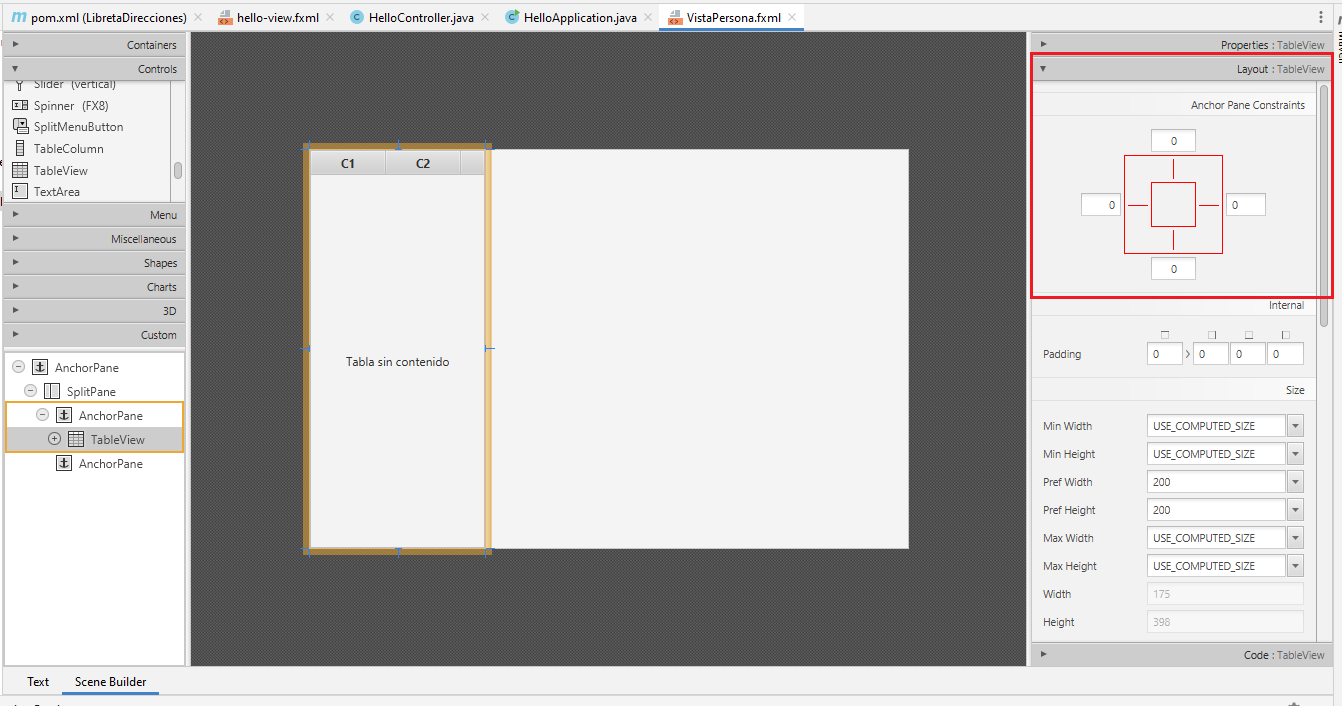Collapse the root AnchorPane hierarchy node
The width and height of the screenshot is (1342, 706).
(x=18, y=367)
